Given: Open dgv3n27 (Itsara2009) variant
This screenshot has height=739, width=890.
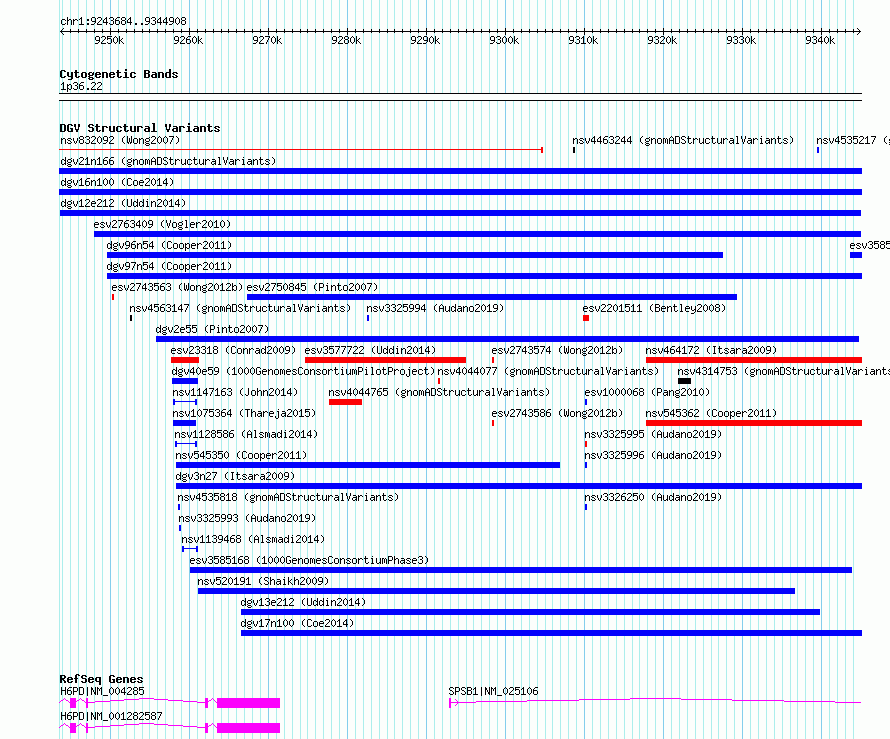Looking at the screenshot, I should click(x=236, y=476).
